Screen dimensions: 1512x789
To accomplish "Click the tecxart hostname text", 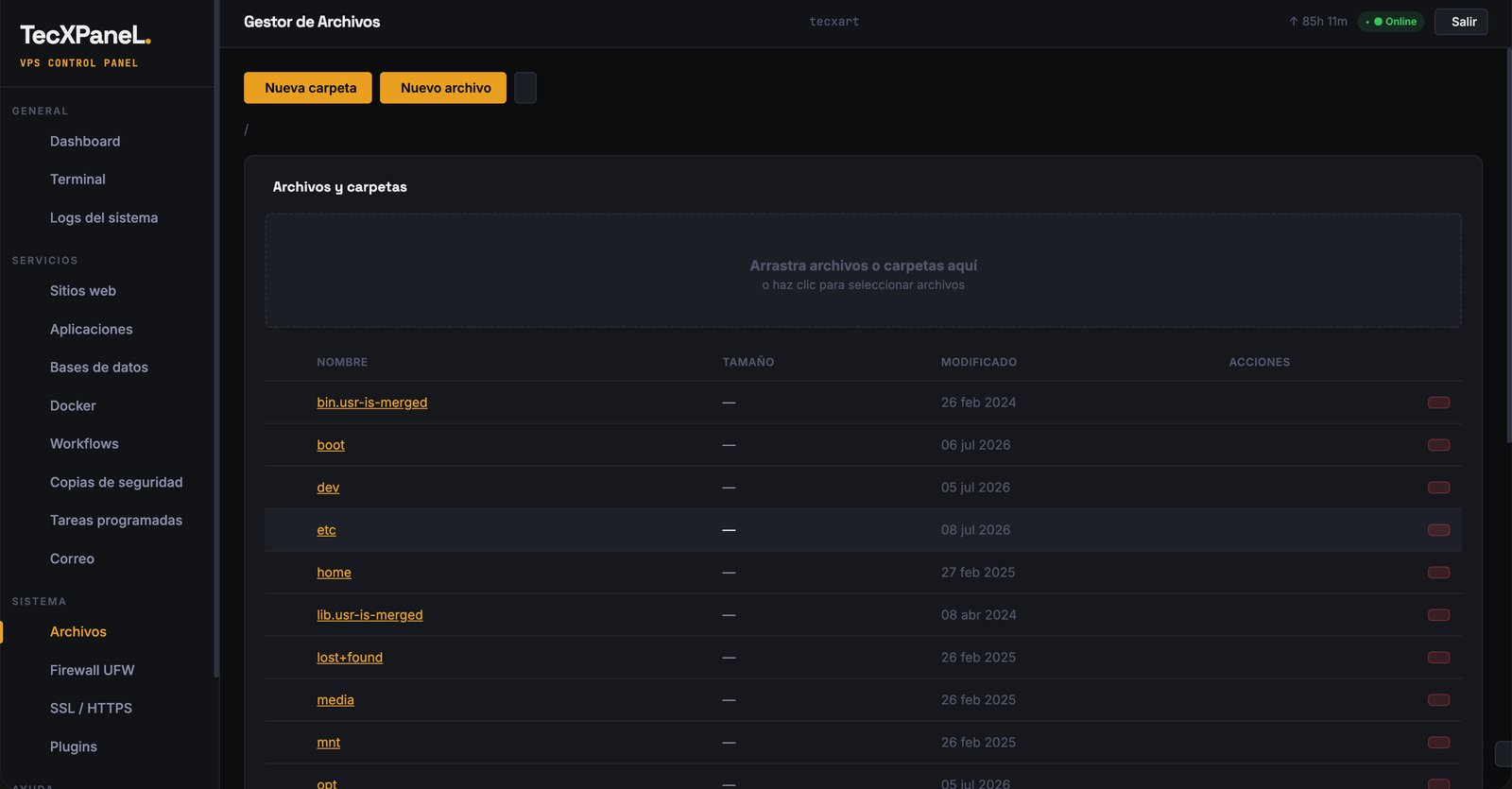I will (834, 22).
